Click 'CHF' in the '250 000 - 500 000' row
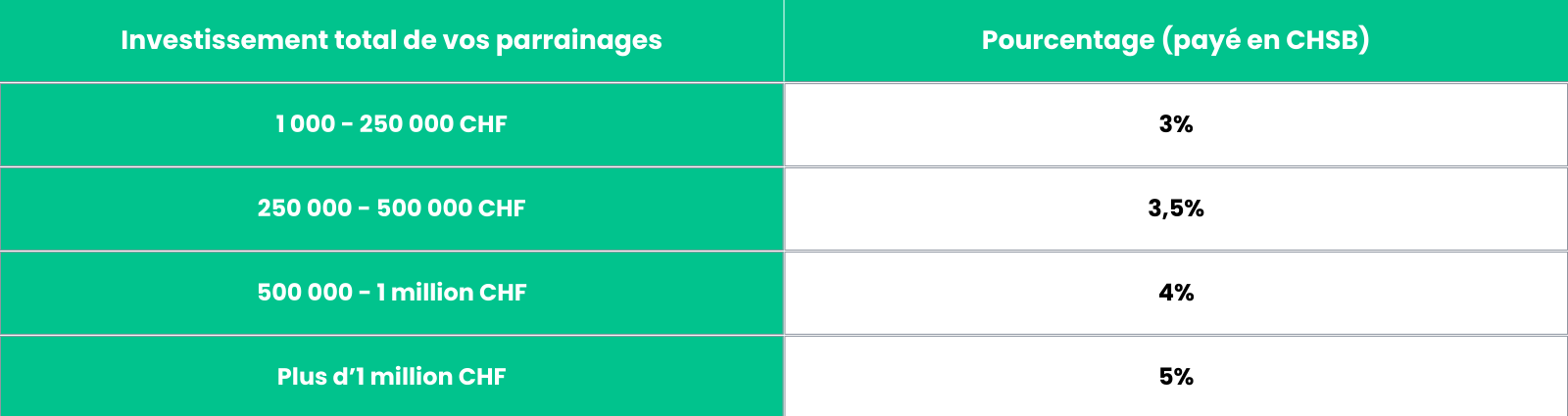This screenshot has width=1568, height=416. coord(502,208)
